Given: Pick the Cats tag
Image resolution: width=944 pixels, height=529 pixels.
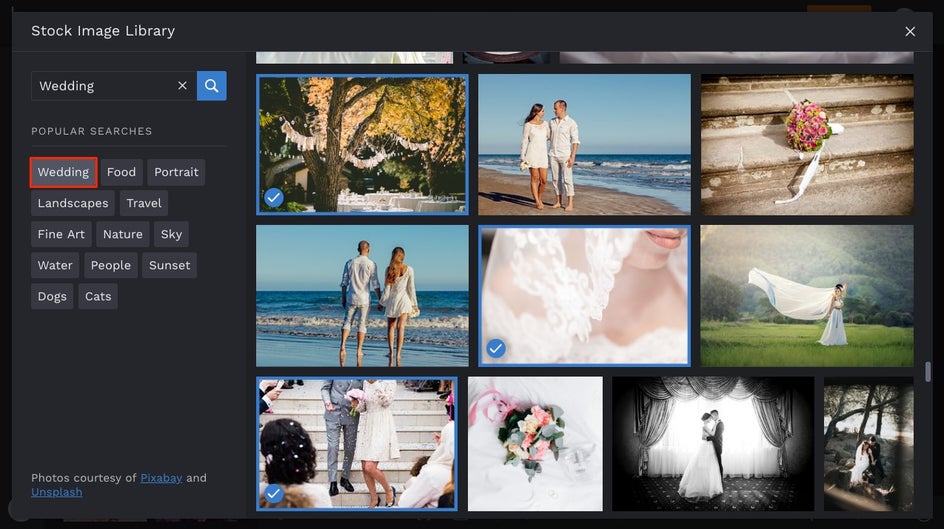Looking at the screenshot, I should click(x=98, y=297).
